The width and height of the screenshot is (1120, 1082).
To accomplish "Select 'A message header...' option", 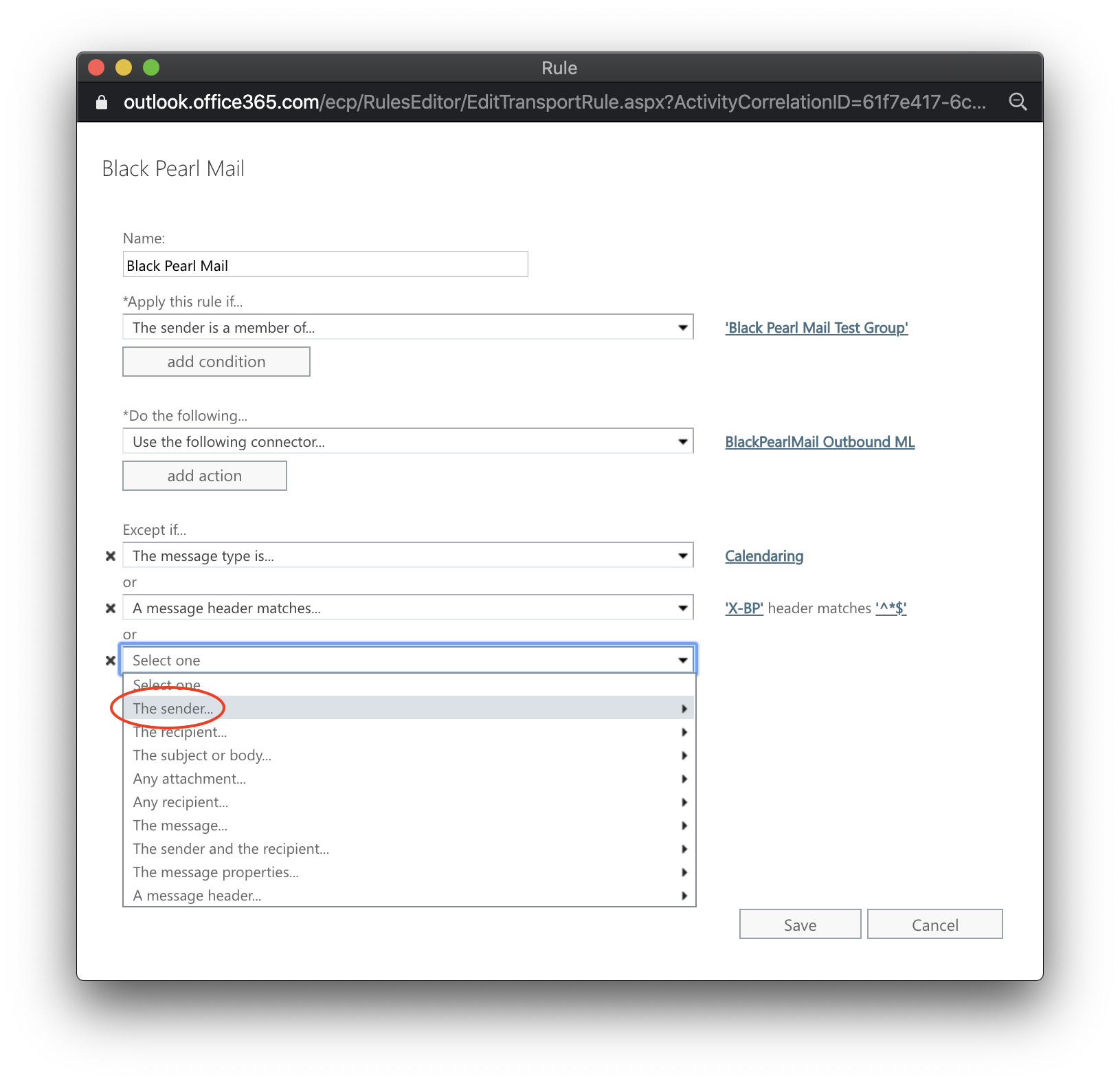I will 410,895.
